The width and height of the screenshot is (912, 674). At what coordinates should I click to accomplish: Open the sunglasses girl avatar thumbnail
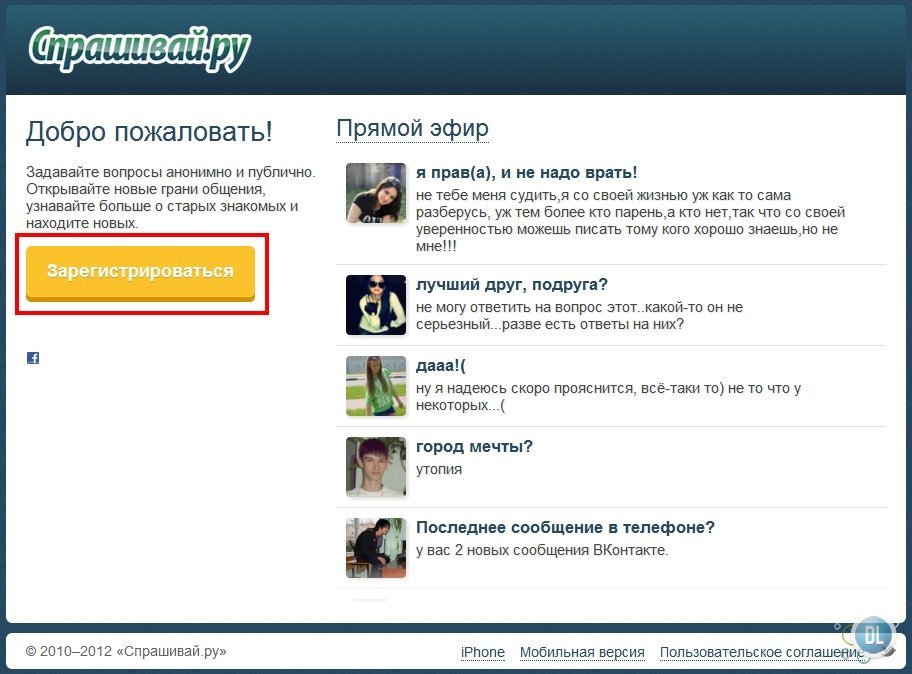(x=376, y=305)
